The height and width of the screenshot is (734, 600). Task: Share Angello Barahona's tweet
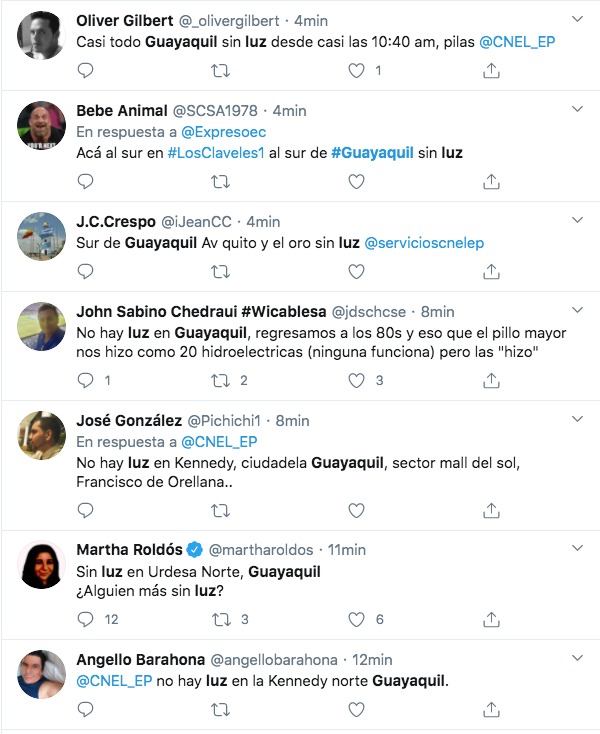tap(491, 710)
